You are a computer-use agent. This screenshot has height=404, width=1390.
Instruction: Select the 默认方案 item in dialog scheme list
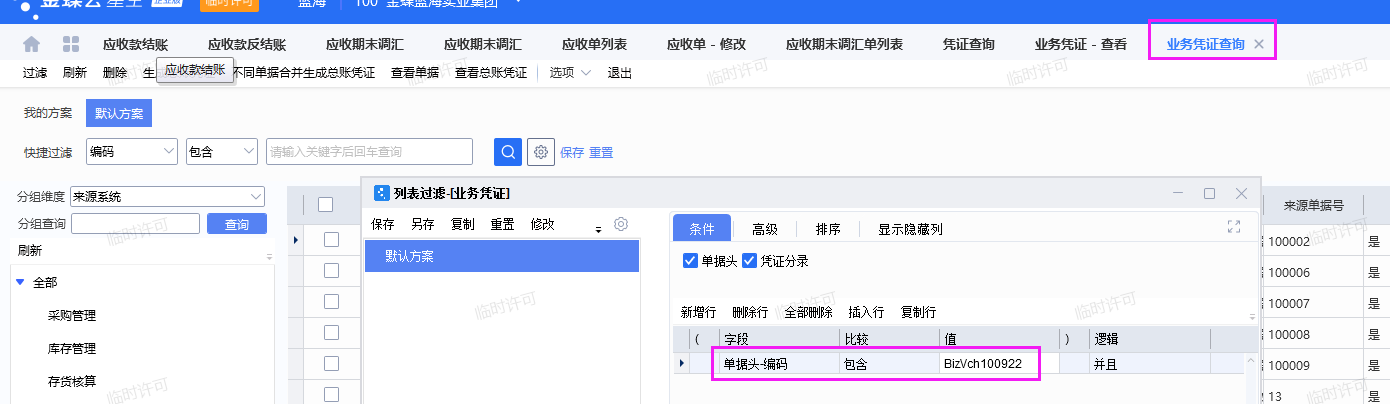click(502, 256)
